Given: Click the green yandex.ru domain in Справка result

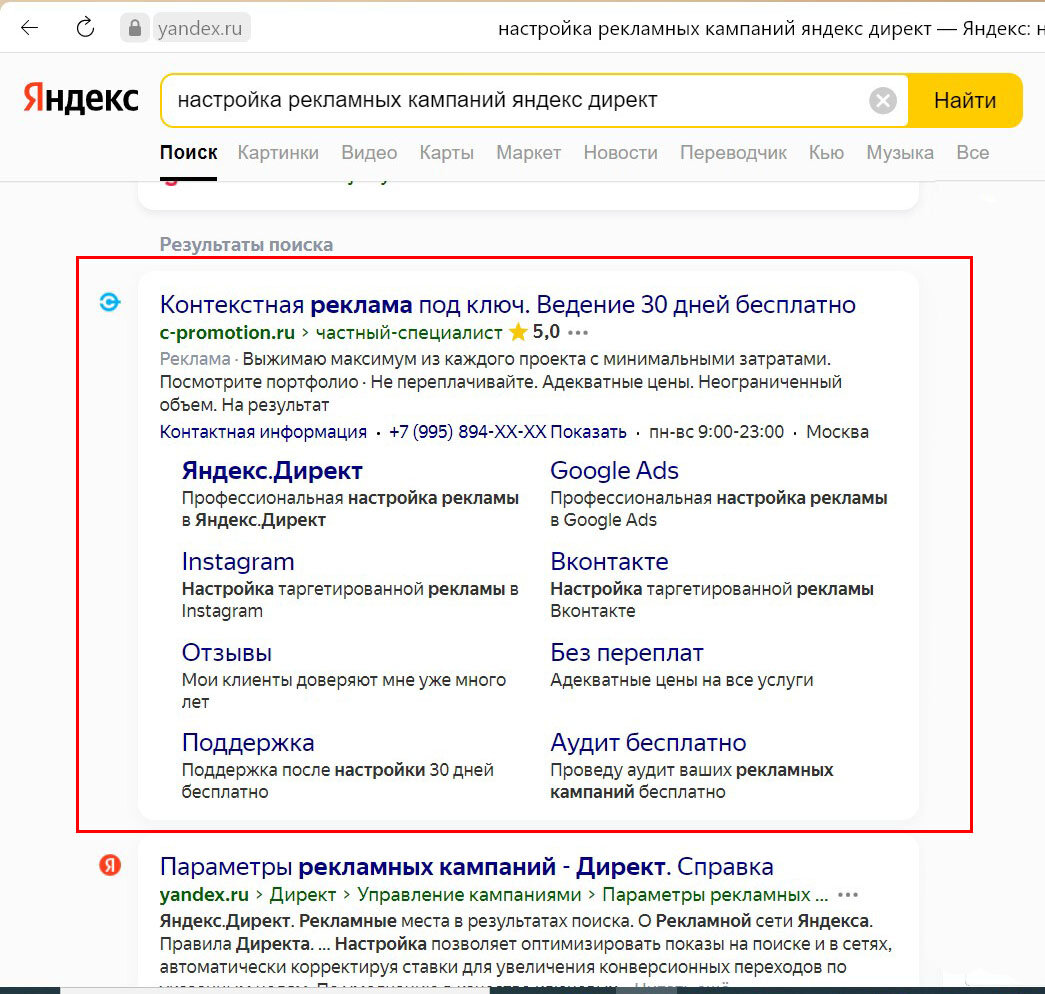Looking at the screenshot, I should click(x=204, y=895).
